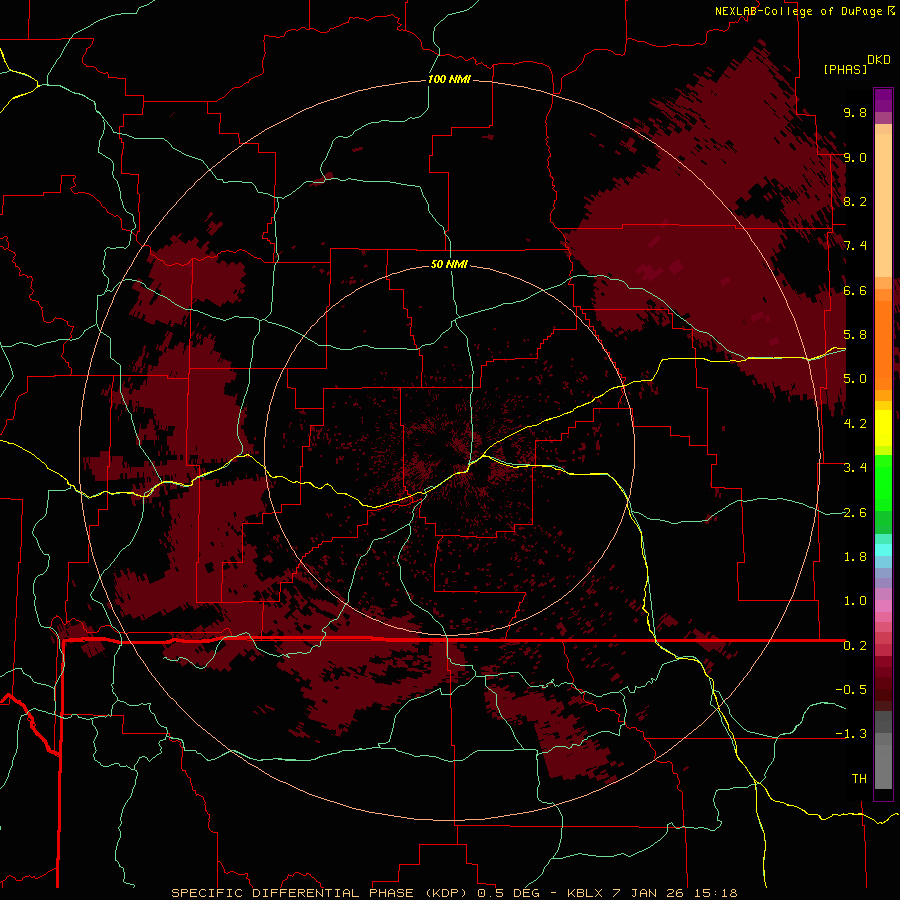The image size is (900, 900).
Task: Click the '50 NMI' range ring label
Action: (x=449, y=264)
